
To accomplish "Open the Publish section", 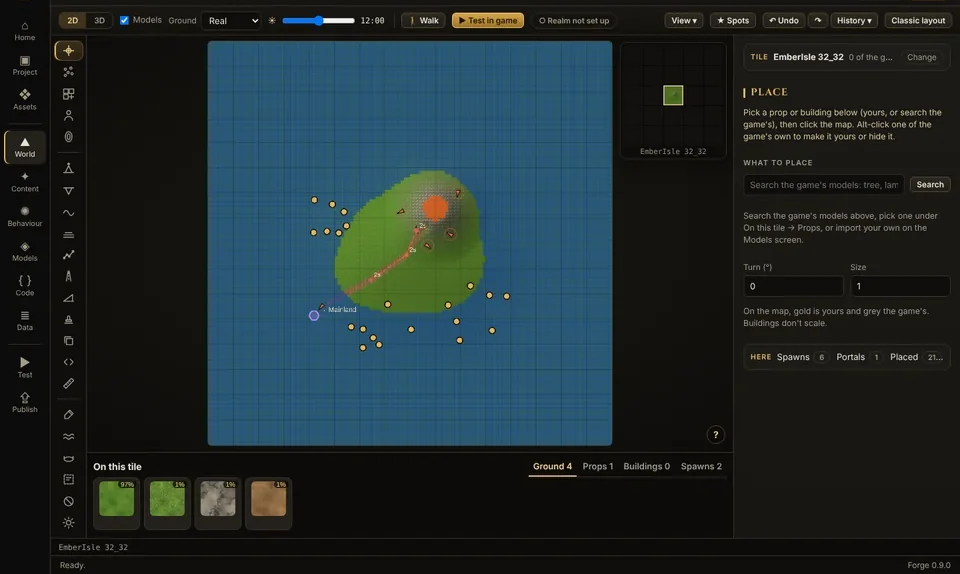I will click(x=24, y=402).
